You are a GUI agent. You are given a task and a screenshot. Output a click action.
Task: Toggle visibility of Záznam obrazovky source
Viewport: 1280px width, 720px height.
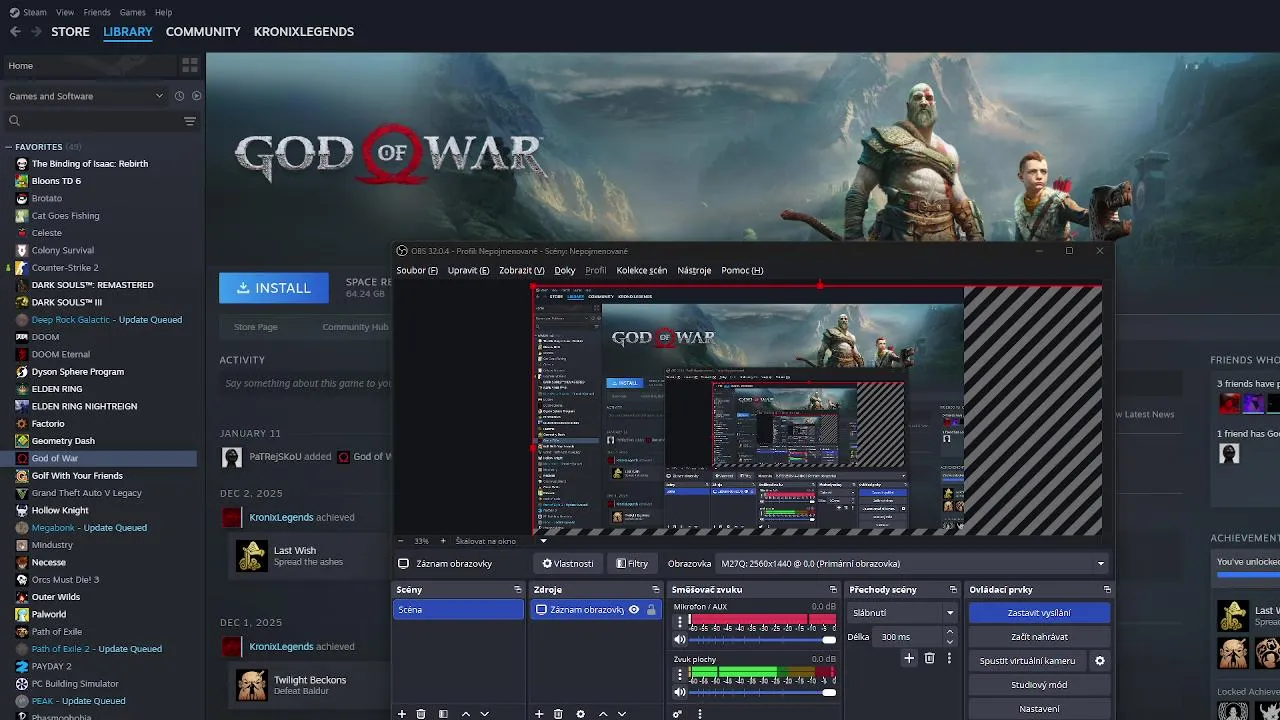(x=634, y=610)
